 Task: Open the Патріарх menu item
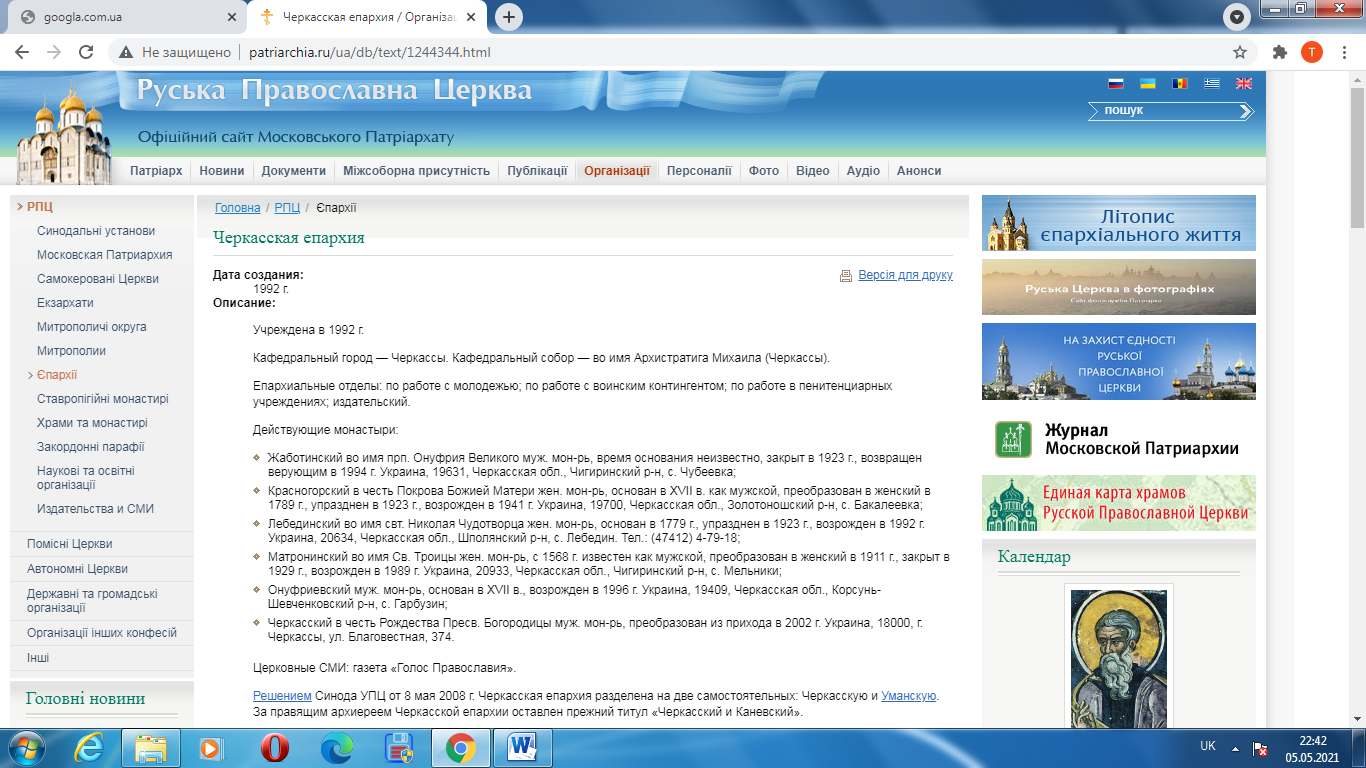point(156,171)
